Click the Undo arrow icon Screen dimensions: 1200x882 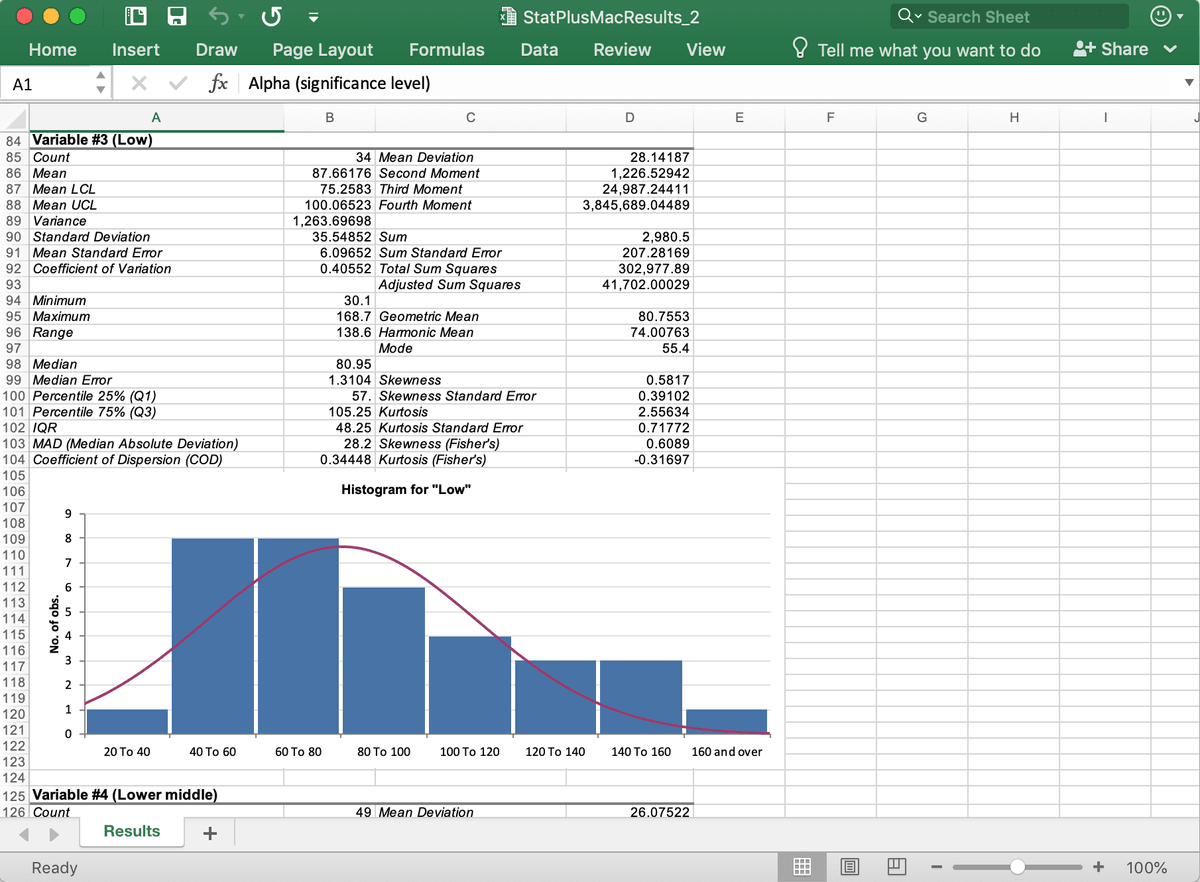221,17
